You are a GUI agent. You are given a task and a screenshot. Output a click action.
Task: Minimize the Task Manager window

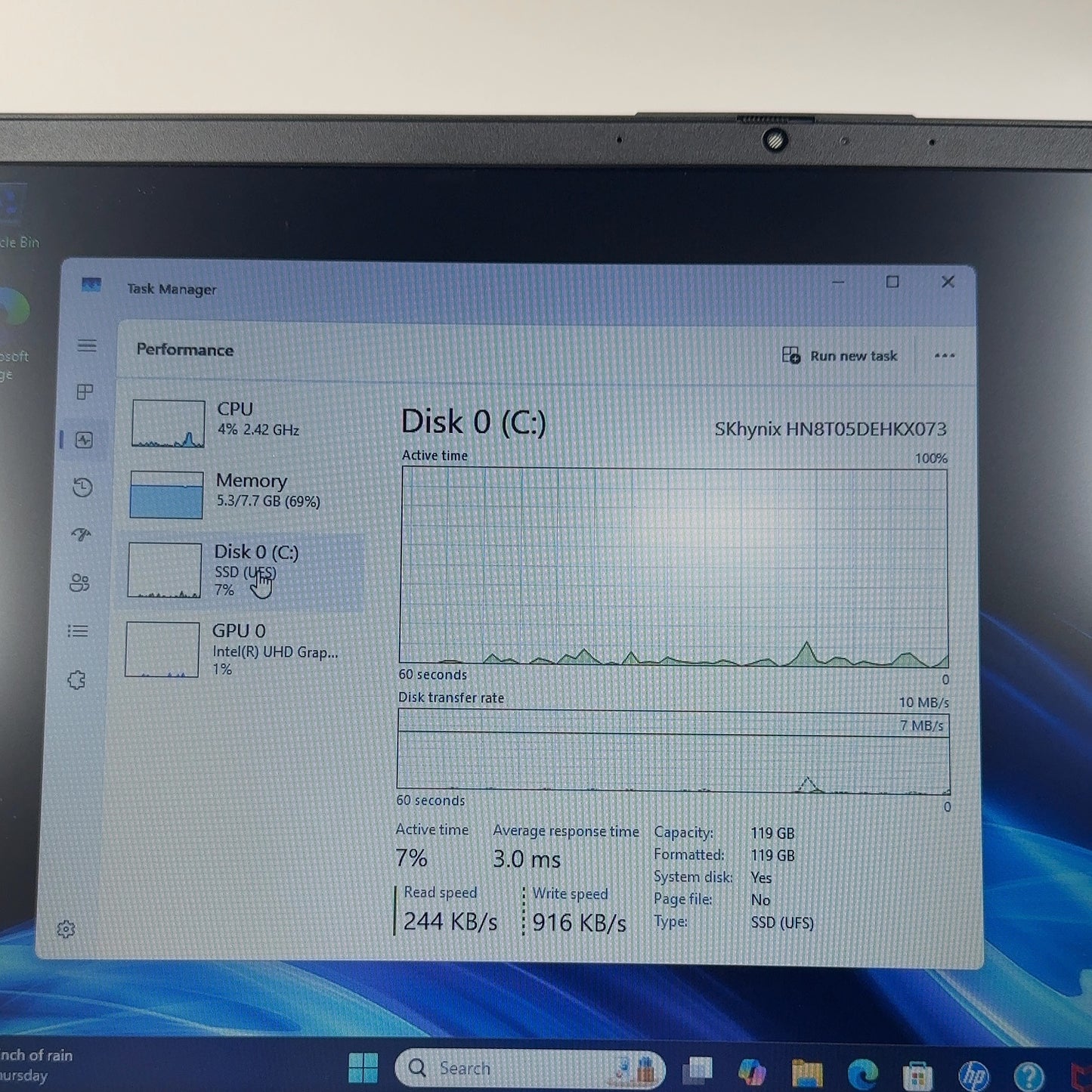[x=838, y=282]
